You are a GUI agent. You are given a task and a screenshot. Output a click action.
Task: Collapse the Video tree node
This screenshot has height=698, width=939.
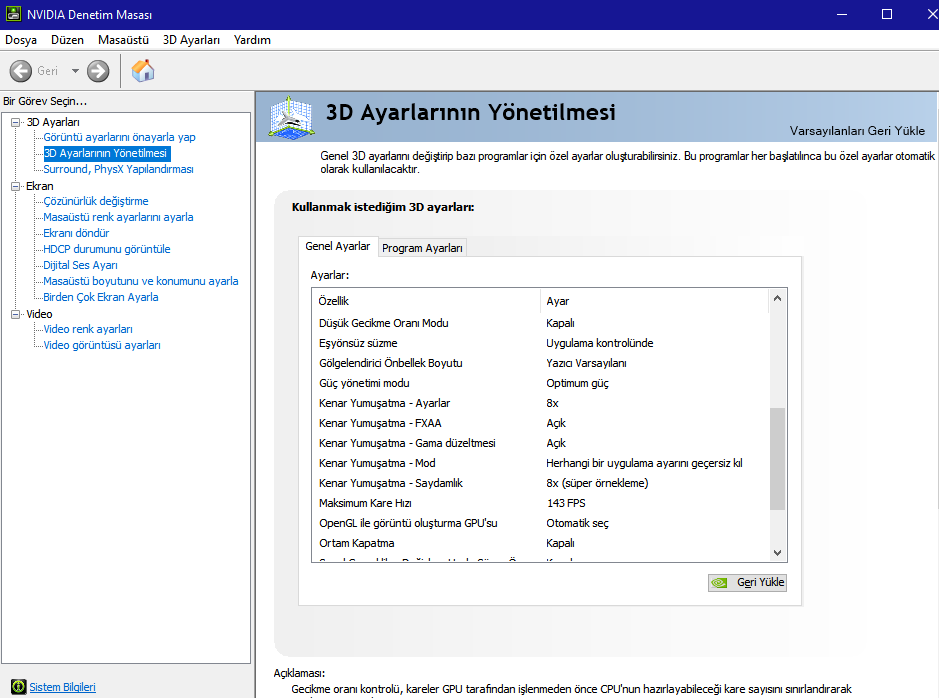[x=16, y=314]
